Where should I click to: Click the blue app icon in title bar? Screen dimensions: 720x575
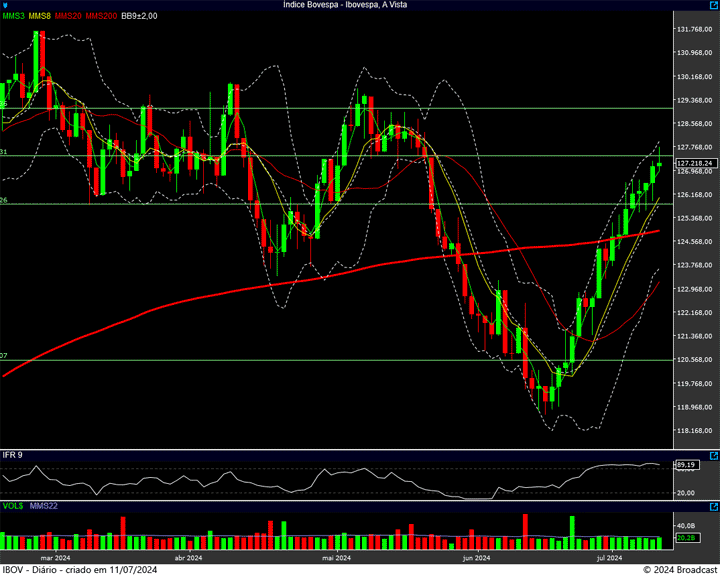point(5,5)
